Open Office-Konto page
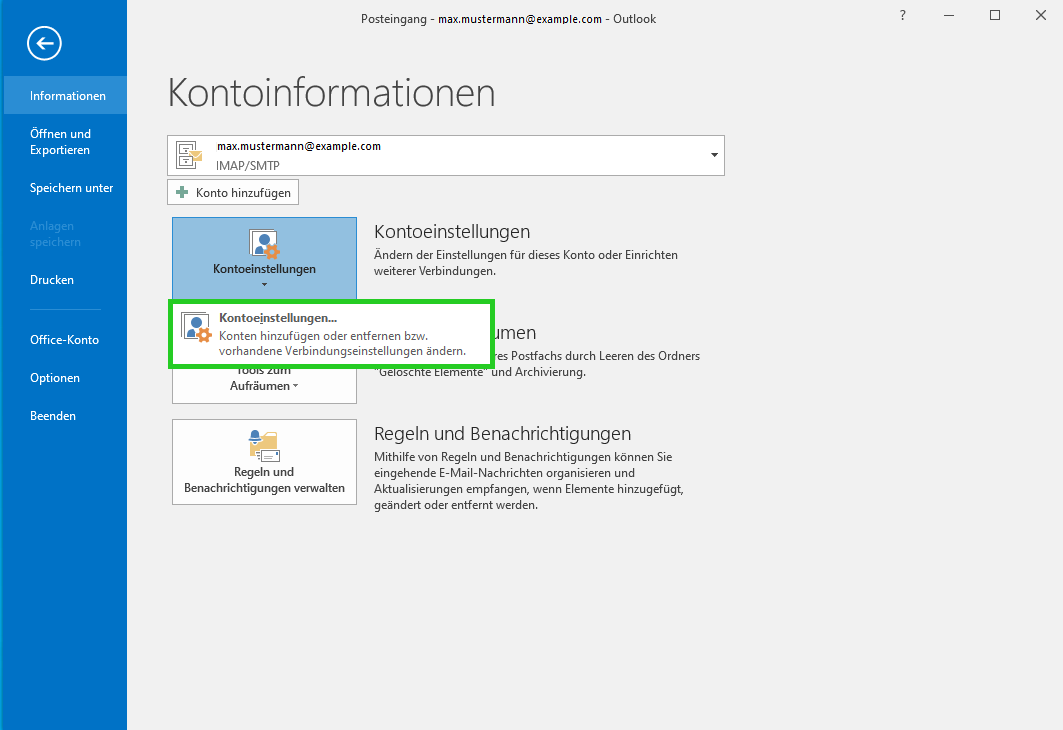 pyautogui.click(x=65, y=340)
